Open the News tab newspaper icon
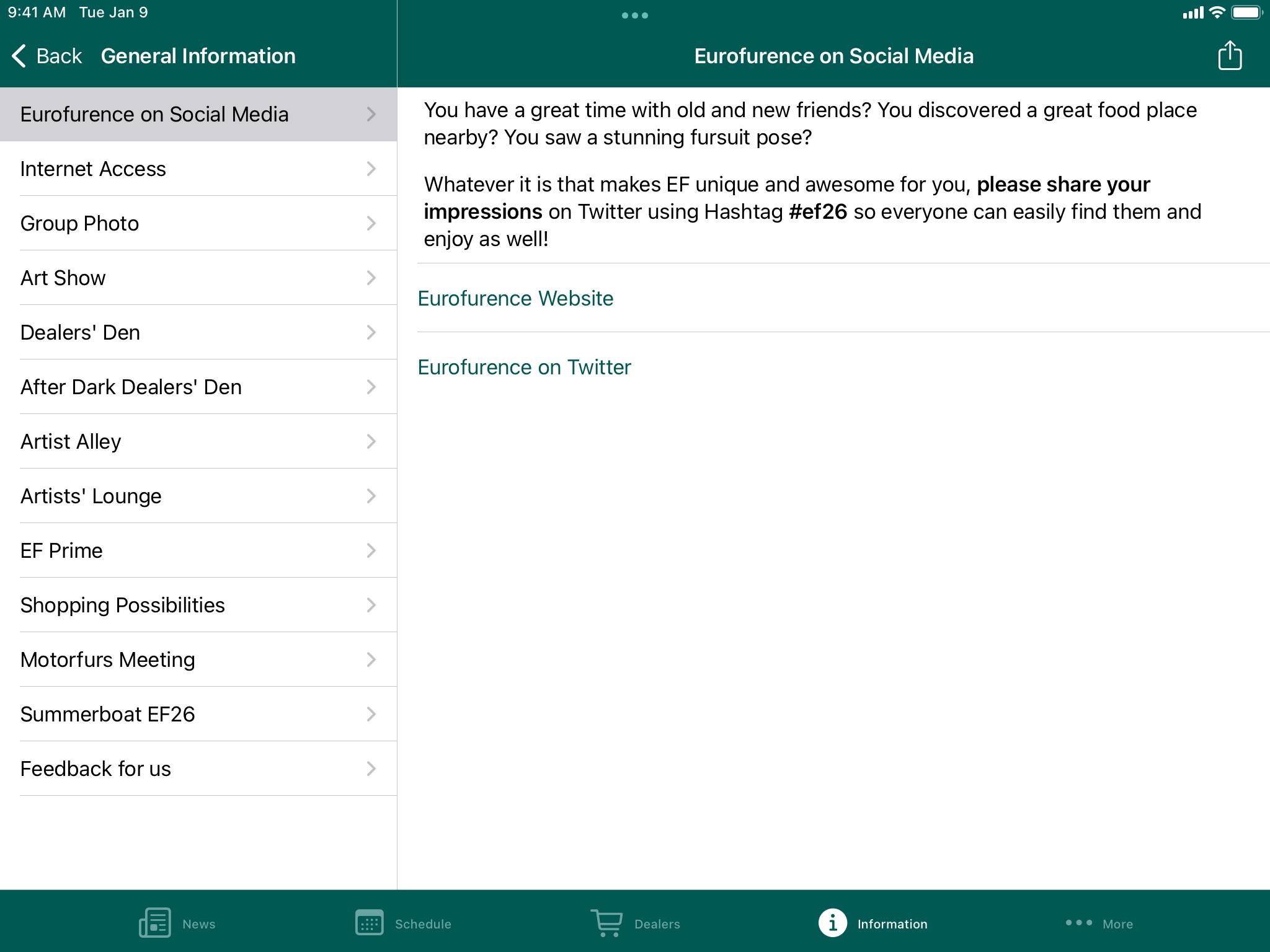 click(x=155, y=923)
